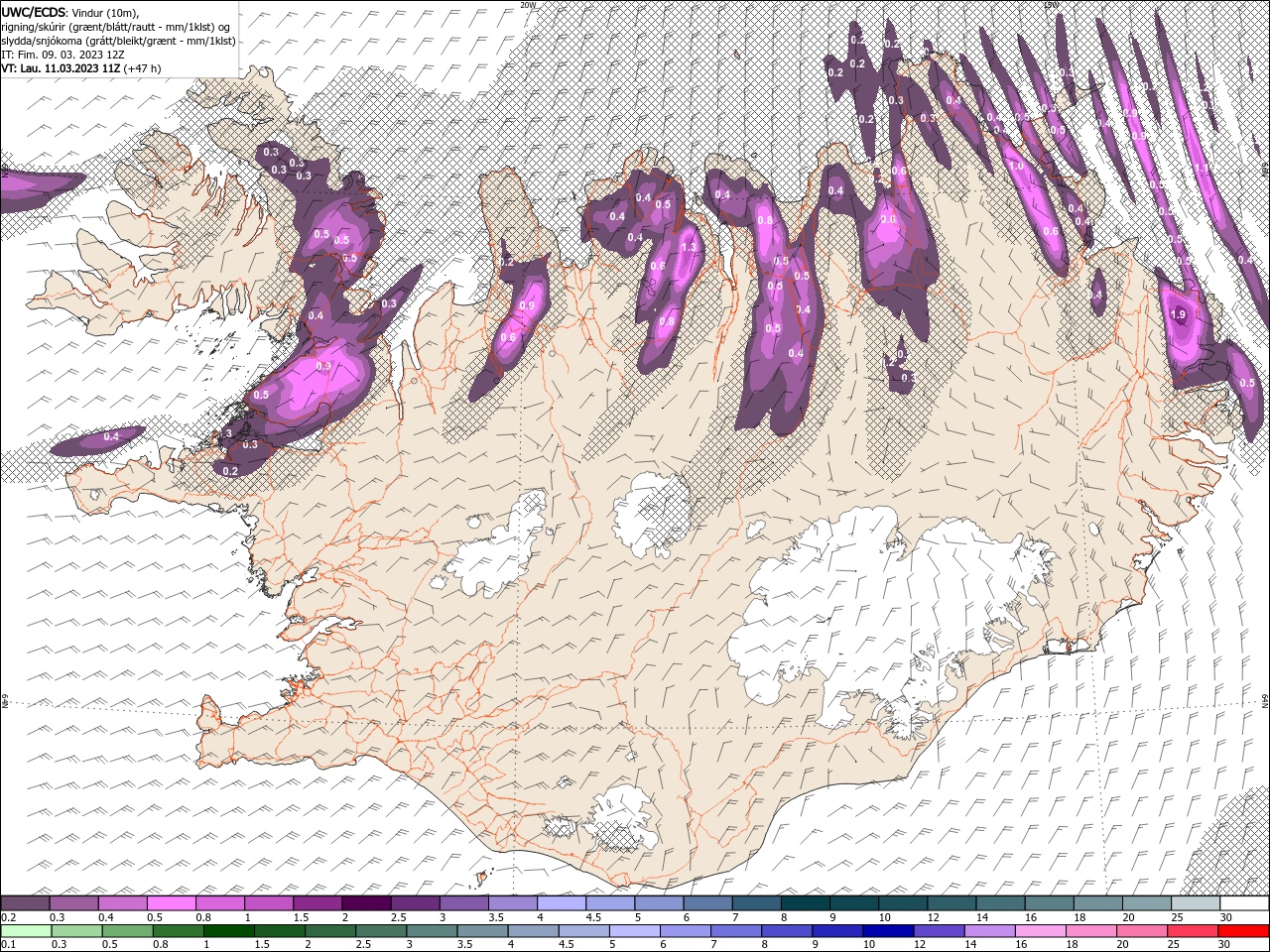Select the 'IT: Fim. 09. 03. 2023 12Z' line
Viewport: 1270px width, 952px height.
click(x=63, y=55)
